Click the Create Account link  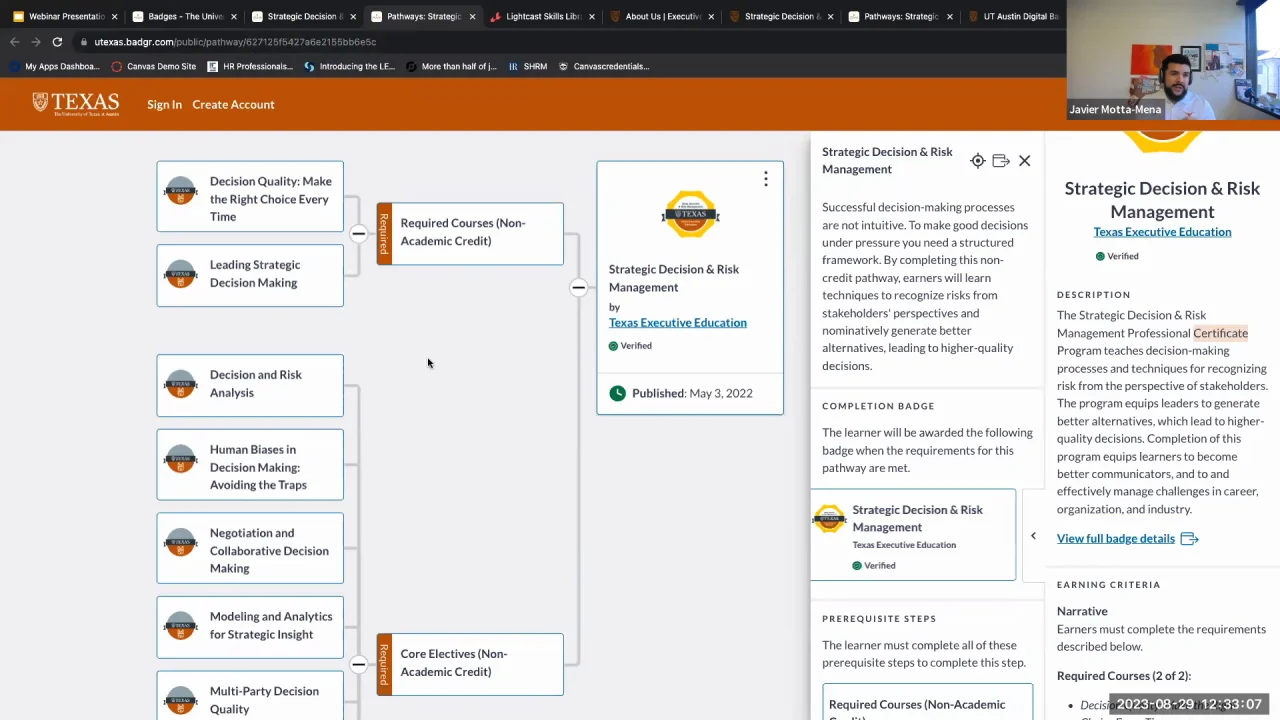233,104
